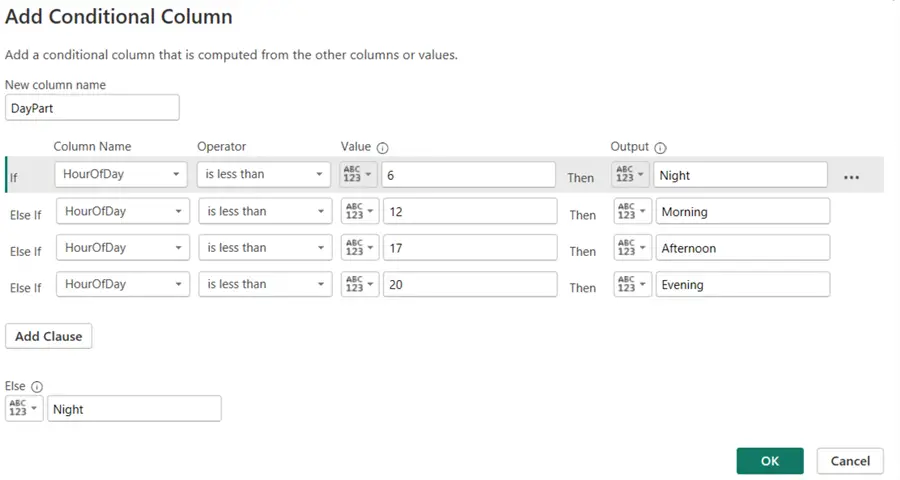Open the Else type selector beside Night
900x480 pixels.
click(24, 409)
